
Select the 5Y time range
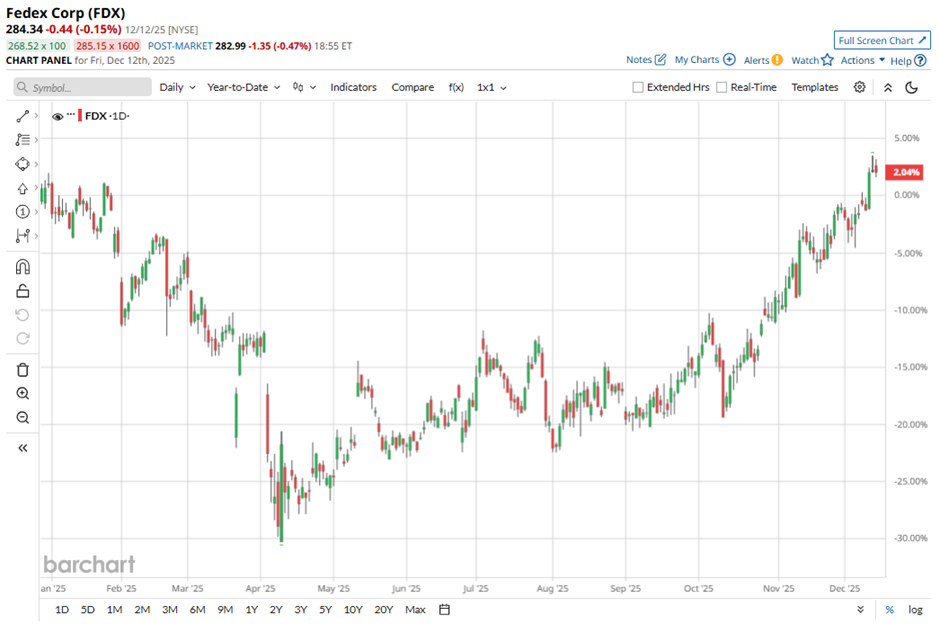click(326, 610)
